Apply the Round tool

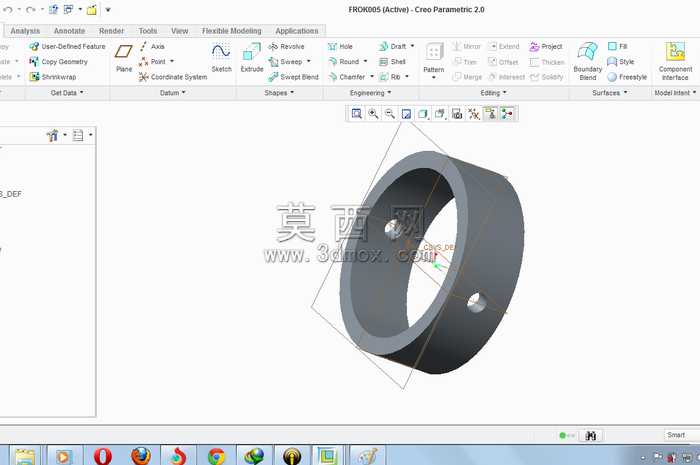click(x=344, y=62)
